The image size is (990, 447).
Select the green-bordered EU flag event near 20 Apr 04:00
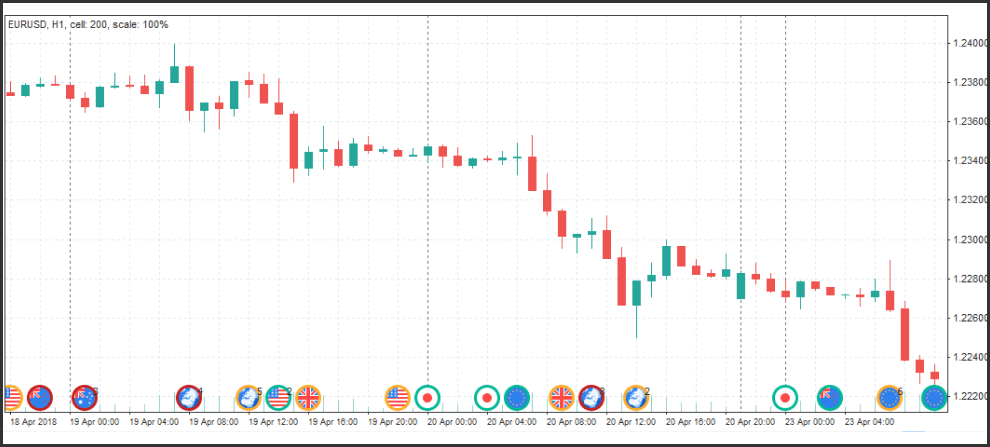pyautogui.click(x=517, y=398)
